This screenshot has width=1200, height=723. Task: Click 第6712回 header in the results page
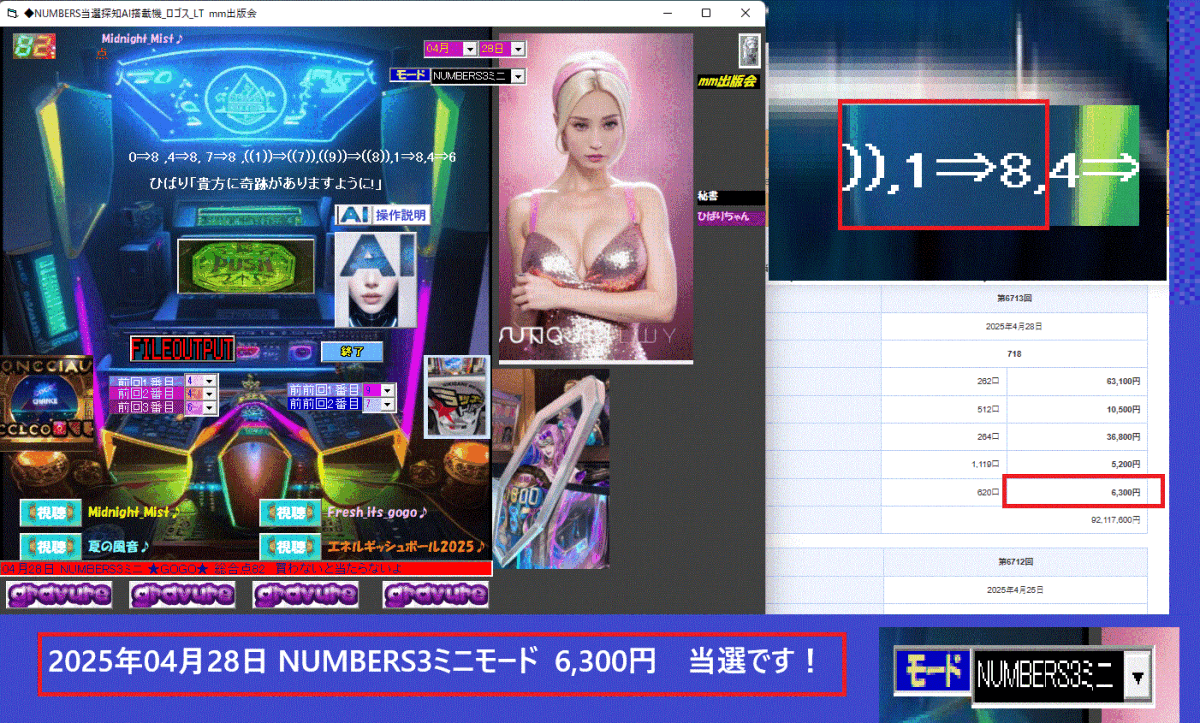tap(1014, 562)
